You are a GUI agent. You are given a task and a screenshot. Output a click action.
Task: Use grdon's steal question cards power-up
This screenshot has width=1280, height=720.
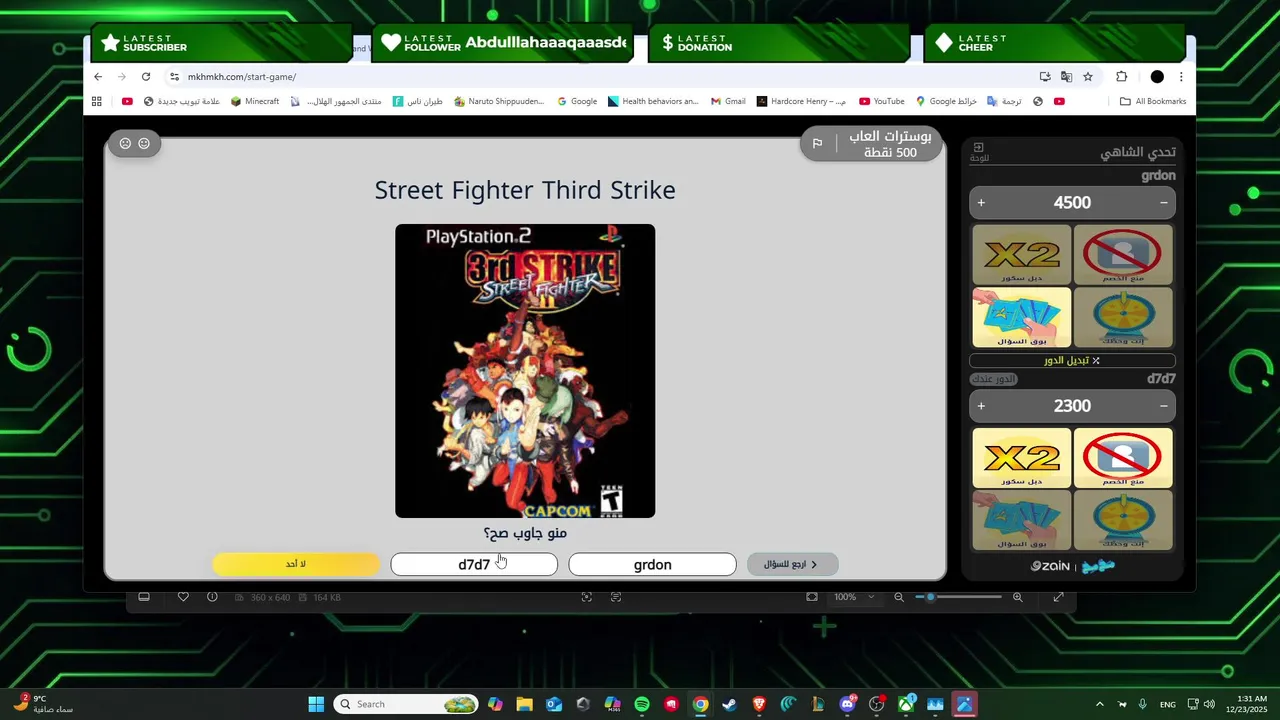point(1022,317)
